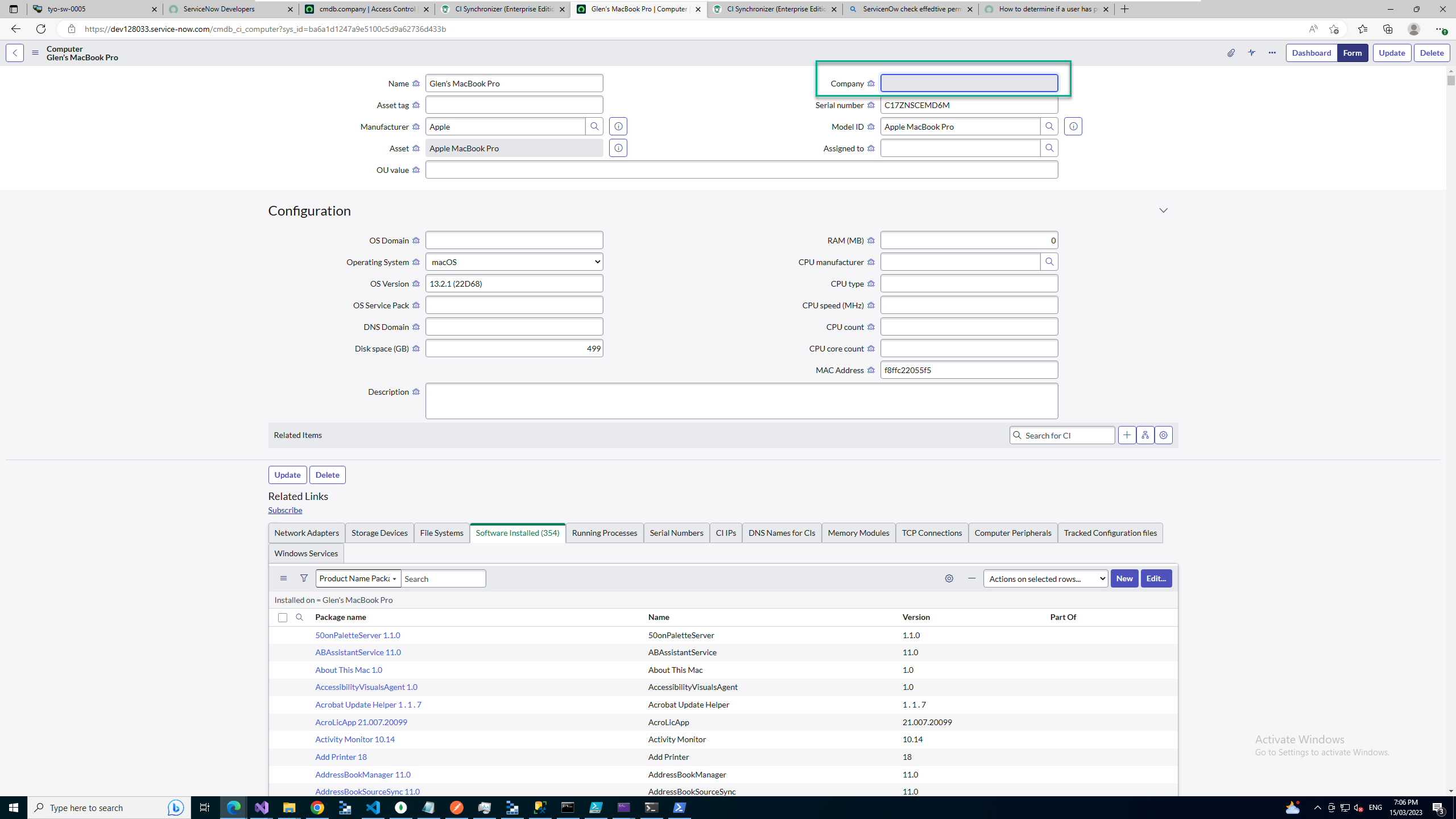This screenshot has height=819, width=1456.
Task: Look up Model ID with the search icon
Action: pyautogui.click(x=1049, y=126)
